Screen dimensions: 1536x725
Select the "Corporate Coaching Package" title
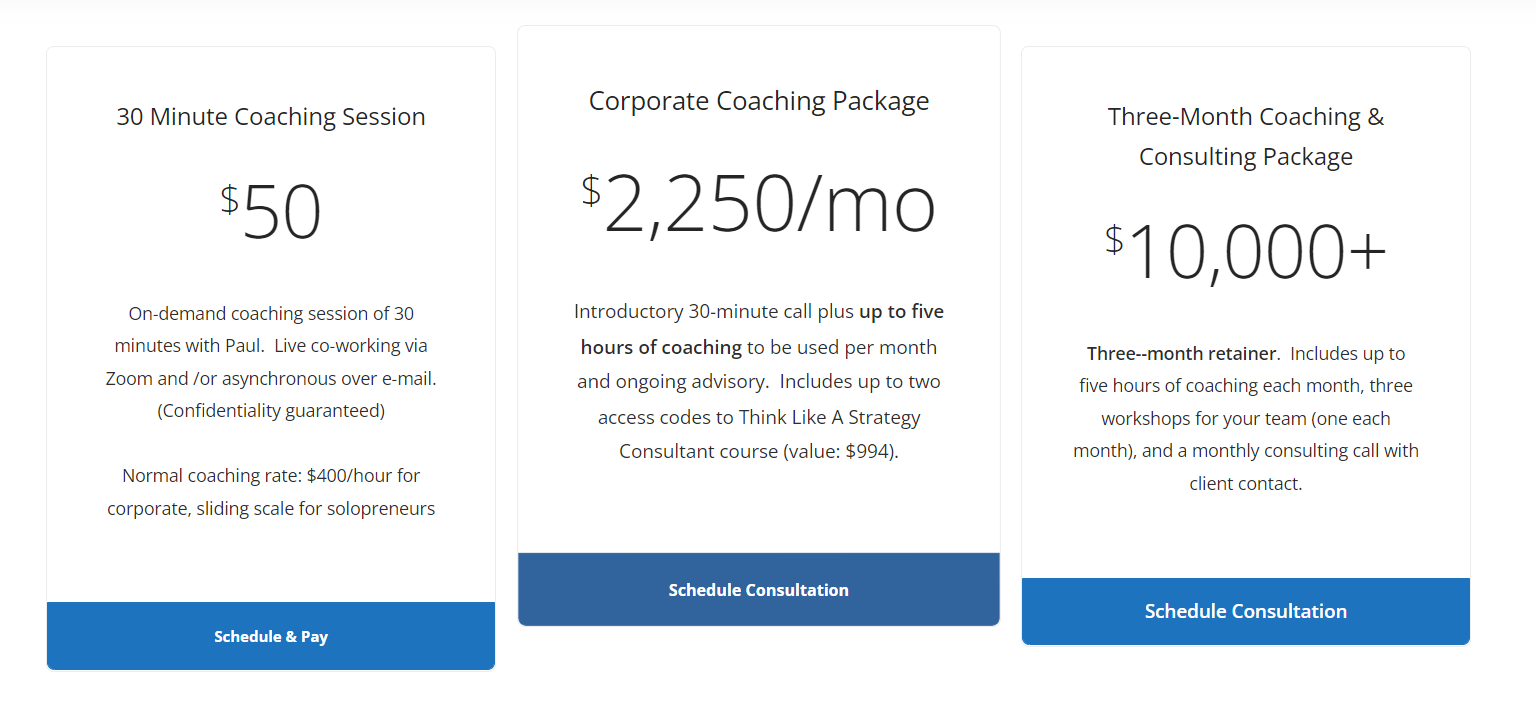tap(758, 101)
